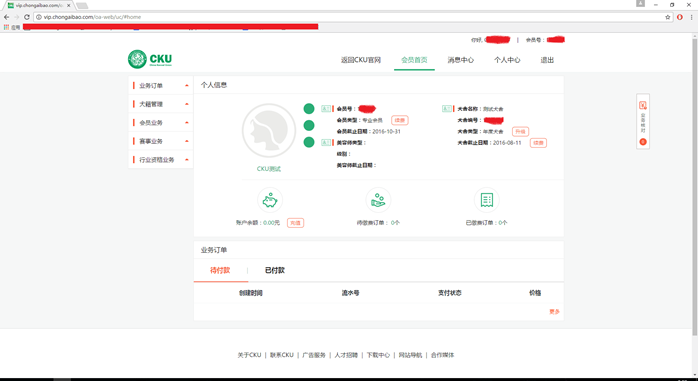Open the 广告服务 footer link

coord(314,355)
